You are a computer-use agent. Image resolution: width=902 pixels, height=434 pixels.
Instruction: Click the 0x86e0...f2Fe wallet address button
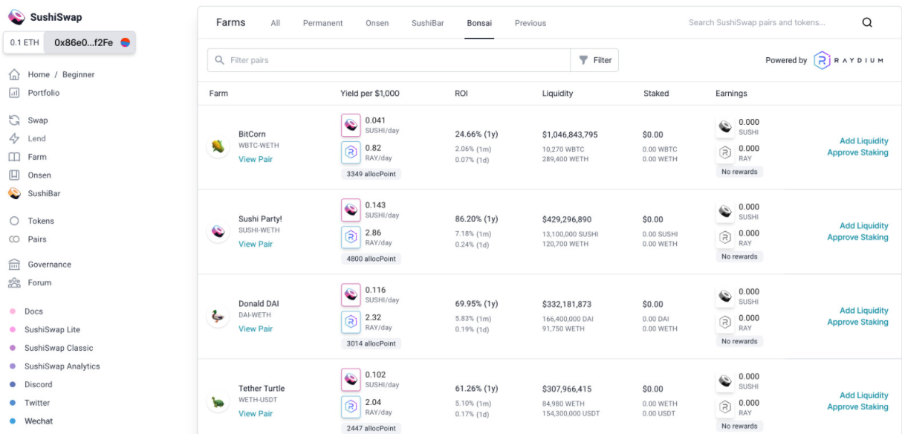pyautogui.click(x=90, y=43)
